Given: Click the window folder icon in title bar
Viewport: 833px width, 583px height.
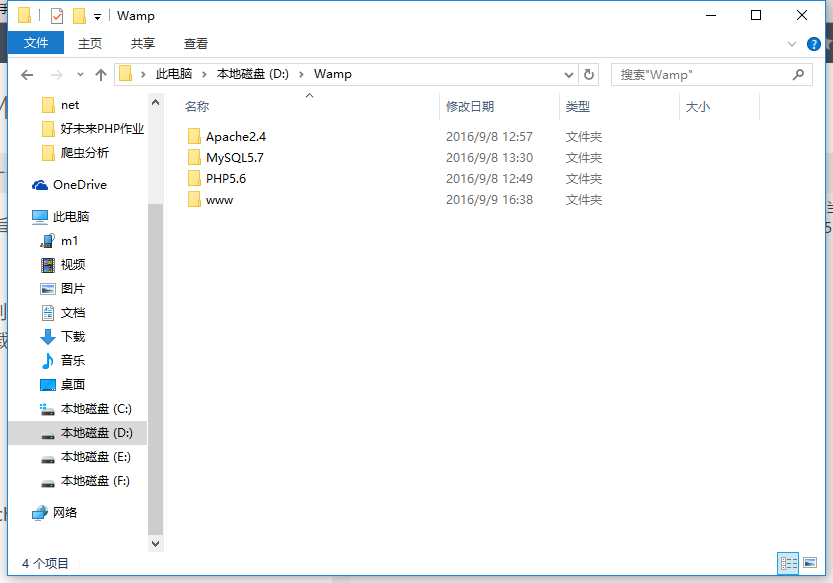Looking at the screenshot, I should [x=24, y=16].
